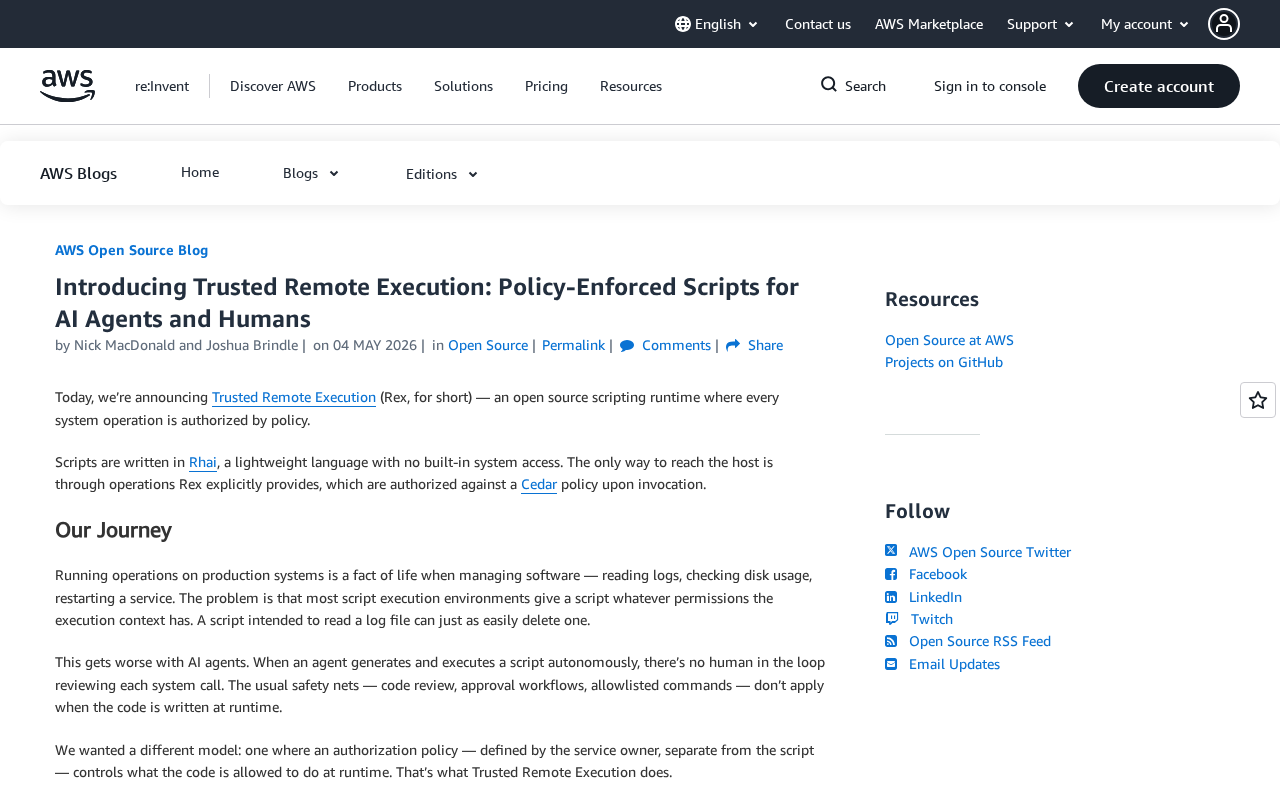Visit AWS Marketplace link
This screenshot has height=800, width=1280.
(x=929, y=24)
